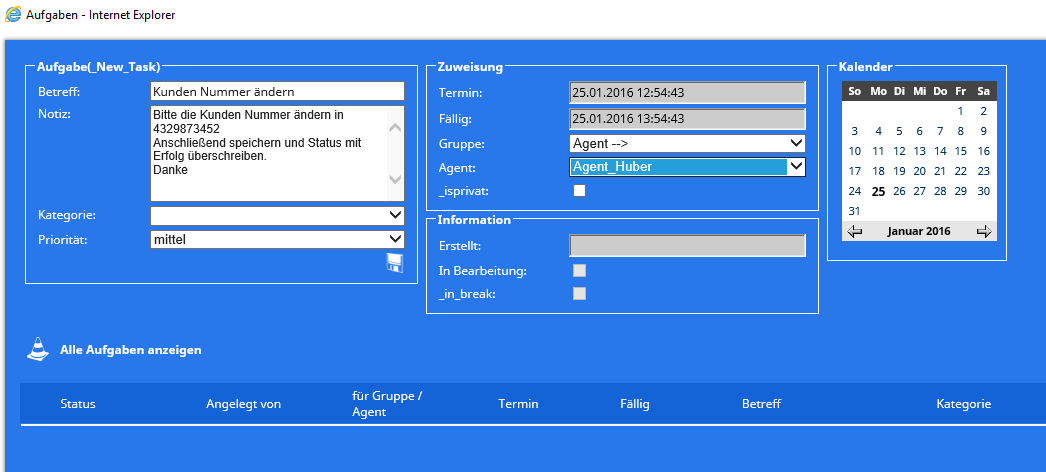Open the Priorität dropdown showing mittel
Image resolution: width=1046 pixels, height=472 pixels.
click(277, 239)
